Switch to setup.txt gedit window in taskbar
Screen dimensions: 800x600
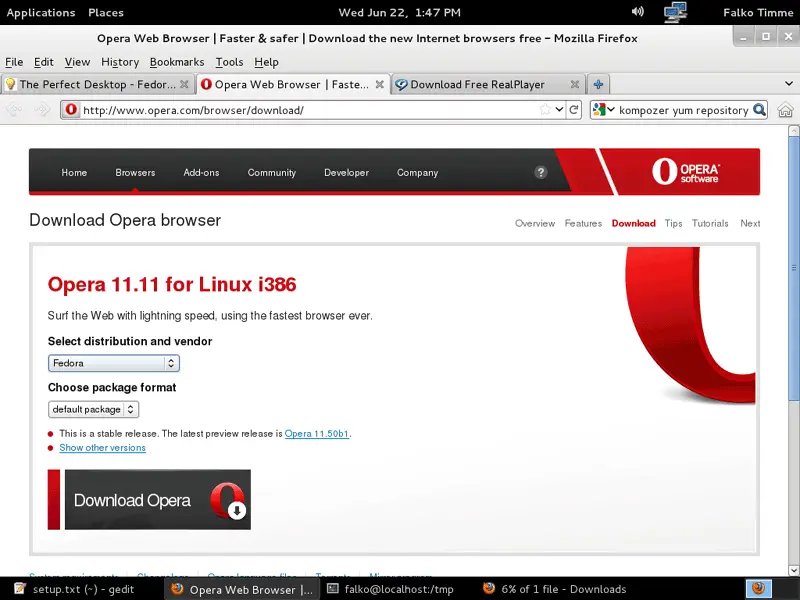74,589
